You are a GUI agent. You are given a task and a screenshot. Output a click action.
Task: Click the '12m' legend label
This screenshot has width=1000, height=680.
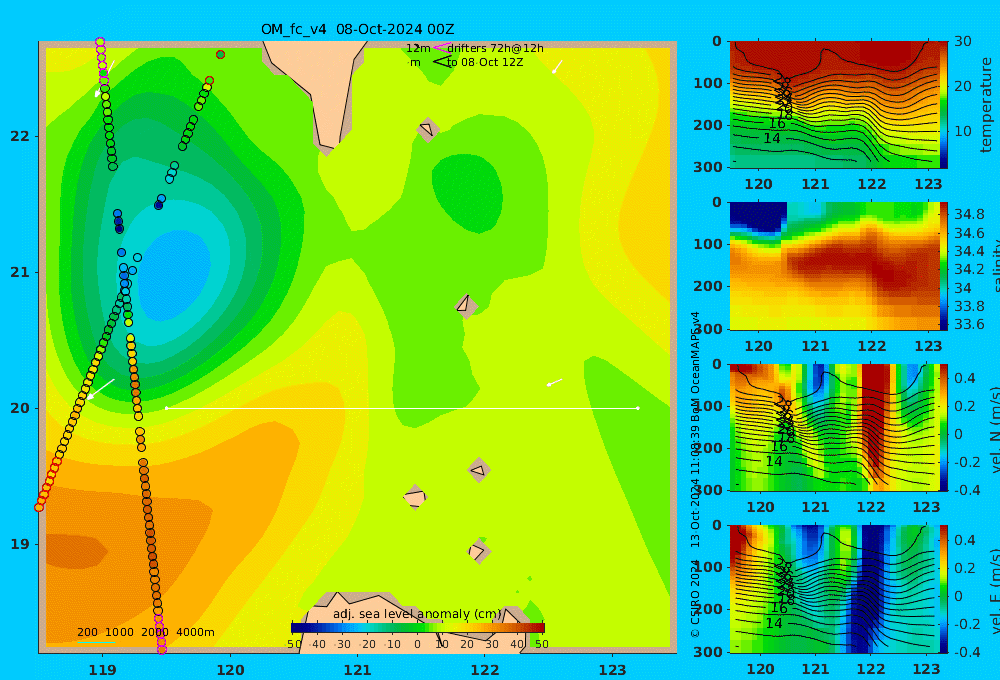tap(418, 48)
